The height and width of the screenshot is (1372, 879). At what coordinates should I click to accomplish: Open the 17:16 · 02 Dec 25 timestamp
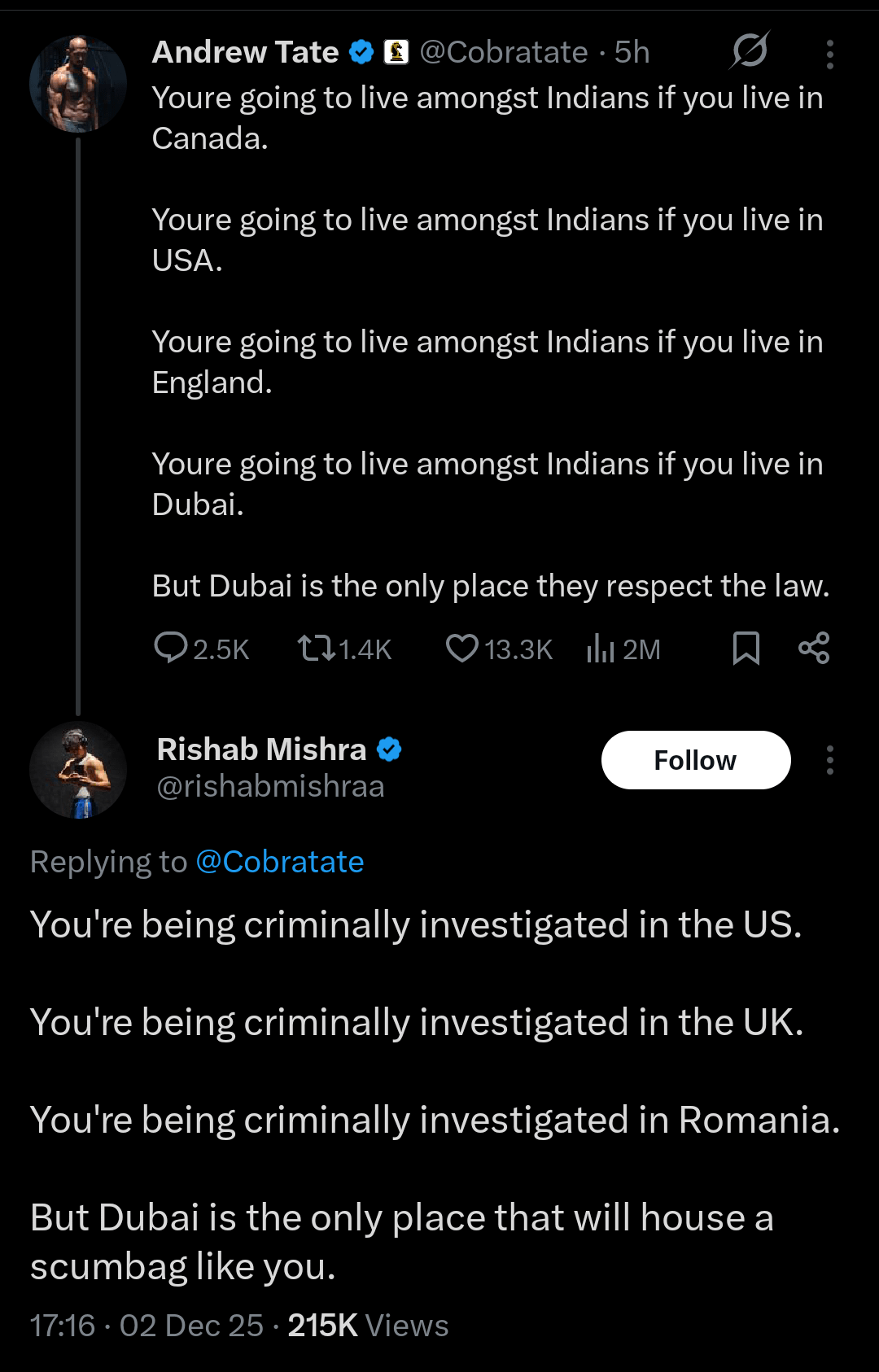[146, 1326]
